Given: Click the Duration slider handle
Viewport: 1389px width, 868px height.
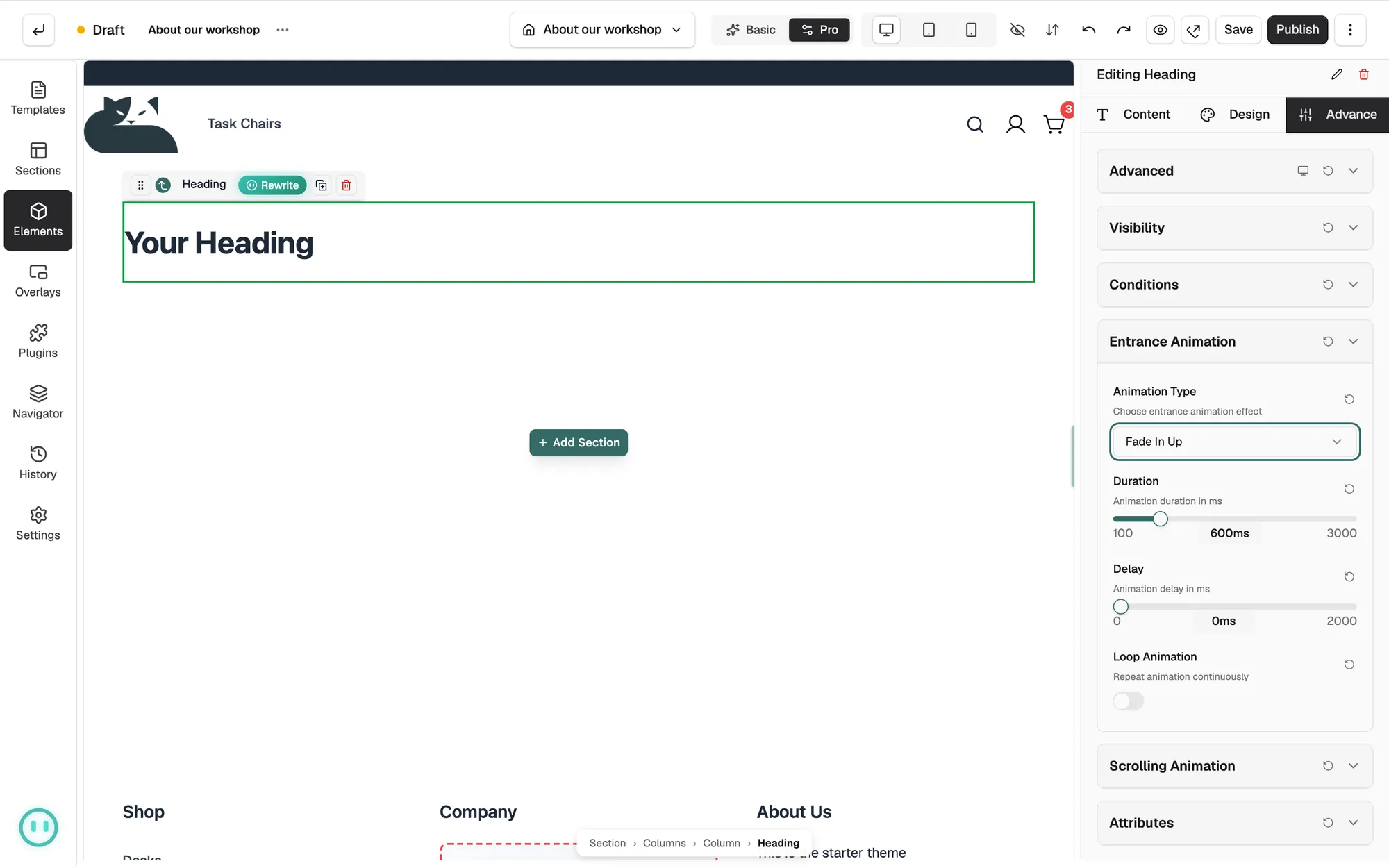Looking at the screenshot, I should coord(1160,519).
